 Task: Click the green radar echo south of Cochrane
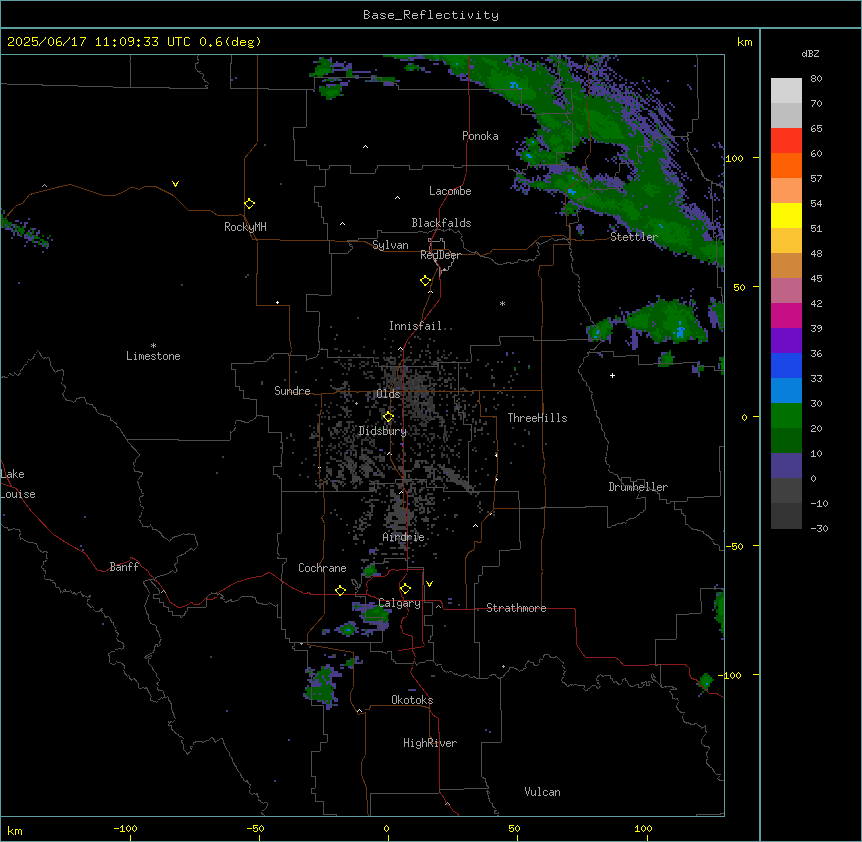tap(347, 629)
